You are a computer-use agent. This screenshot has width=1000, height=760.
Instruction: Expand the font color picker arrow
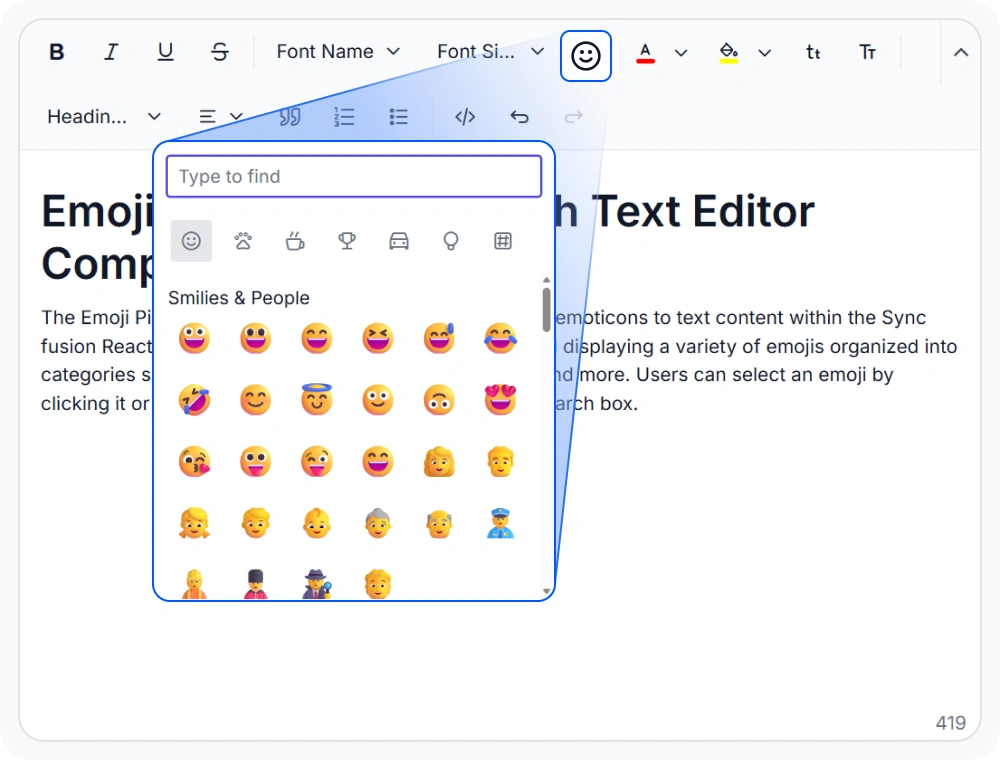coord(680,52)
